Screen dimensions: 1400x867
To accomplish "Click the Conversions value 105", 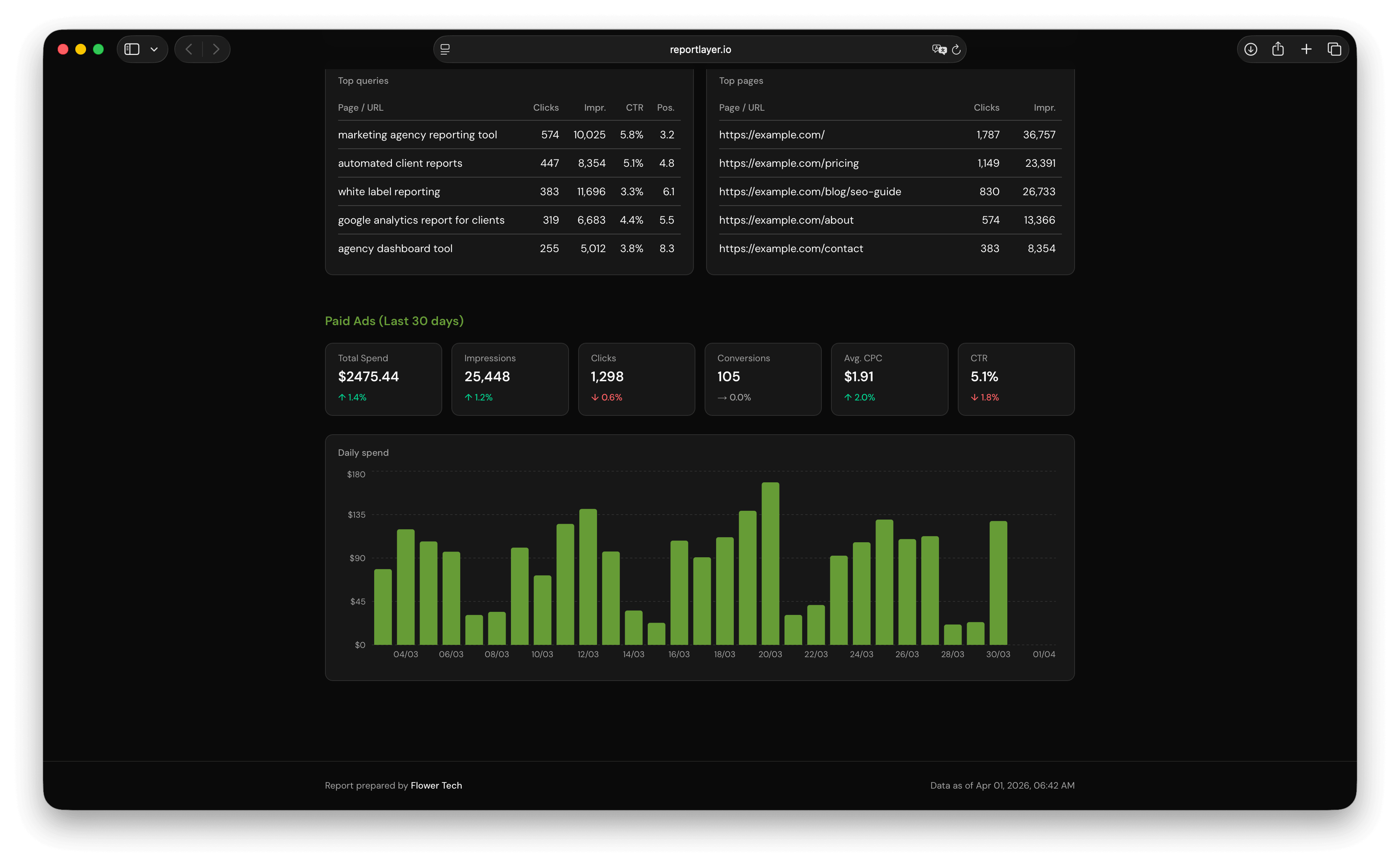I will coord(729,377).
